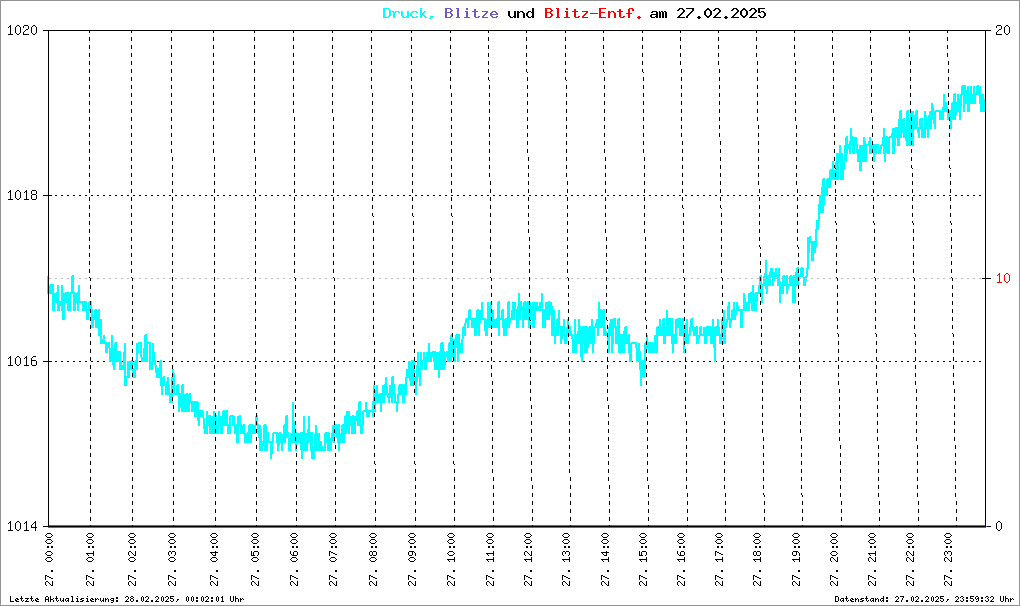Click the 20 value on right axis
Screen dimensions: 1020x606
[1003, 30]
